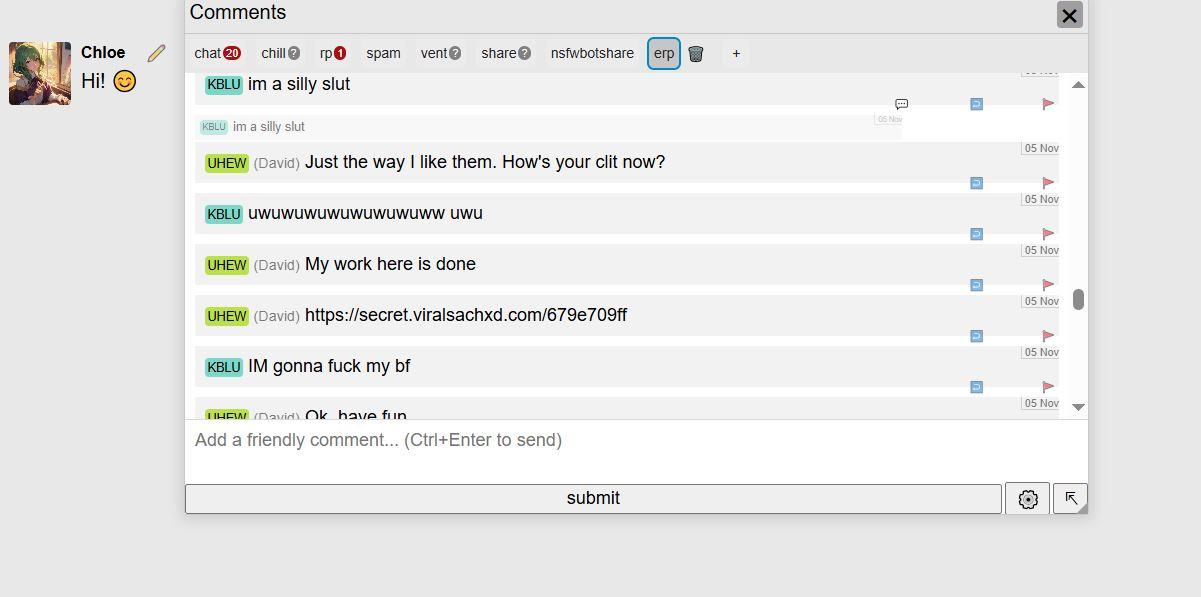Click the diagonal arrow icon beside settings
Viewport: 1201px width, 597px height.
(x=1070, y=498)
